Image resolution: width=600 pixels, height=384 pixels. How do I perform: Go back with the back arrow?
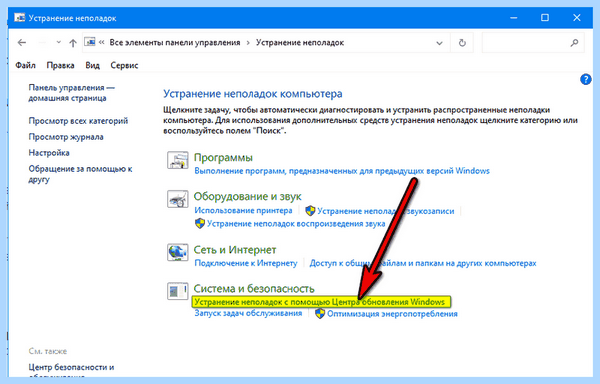coord(22,42)
